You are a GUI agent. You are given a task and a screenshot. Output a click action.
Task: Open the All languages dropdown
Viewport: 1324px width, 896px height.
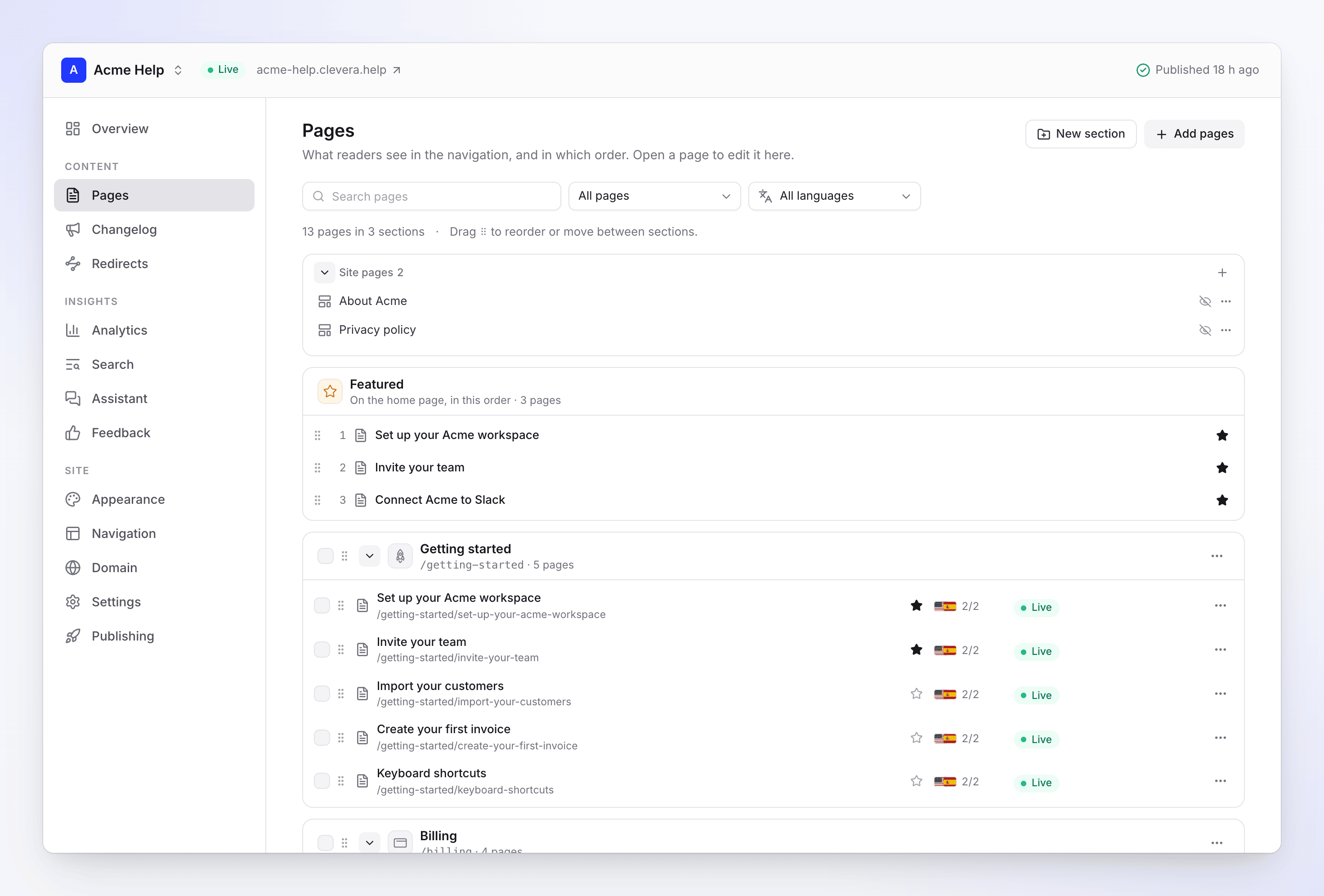(x=834, y=196)
